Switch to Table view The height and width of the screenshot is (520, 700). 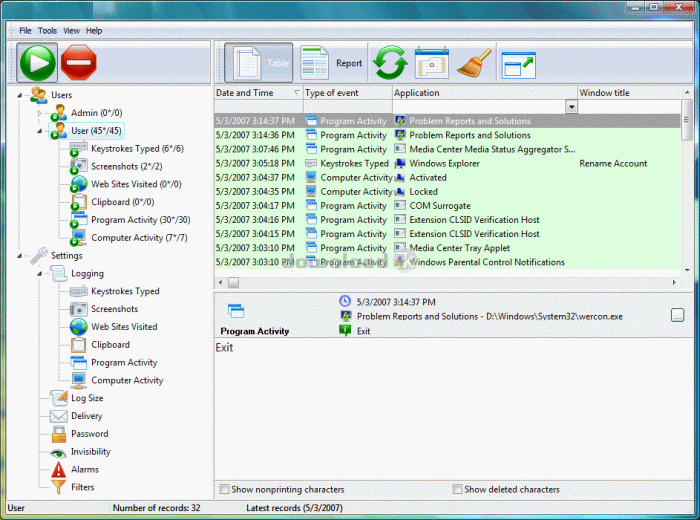click(258, 63)
